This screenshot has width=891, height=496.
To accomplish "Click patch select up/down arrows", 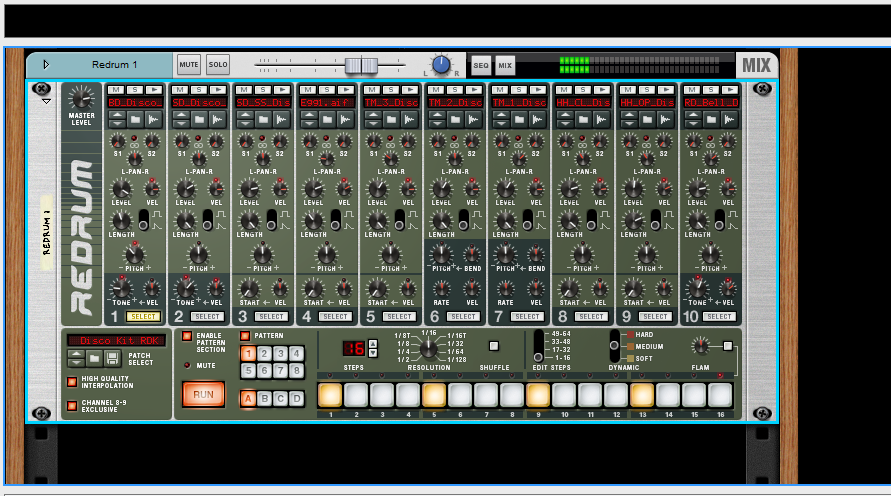I will (76, 358).
